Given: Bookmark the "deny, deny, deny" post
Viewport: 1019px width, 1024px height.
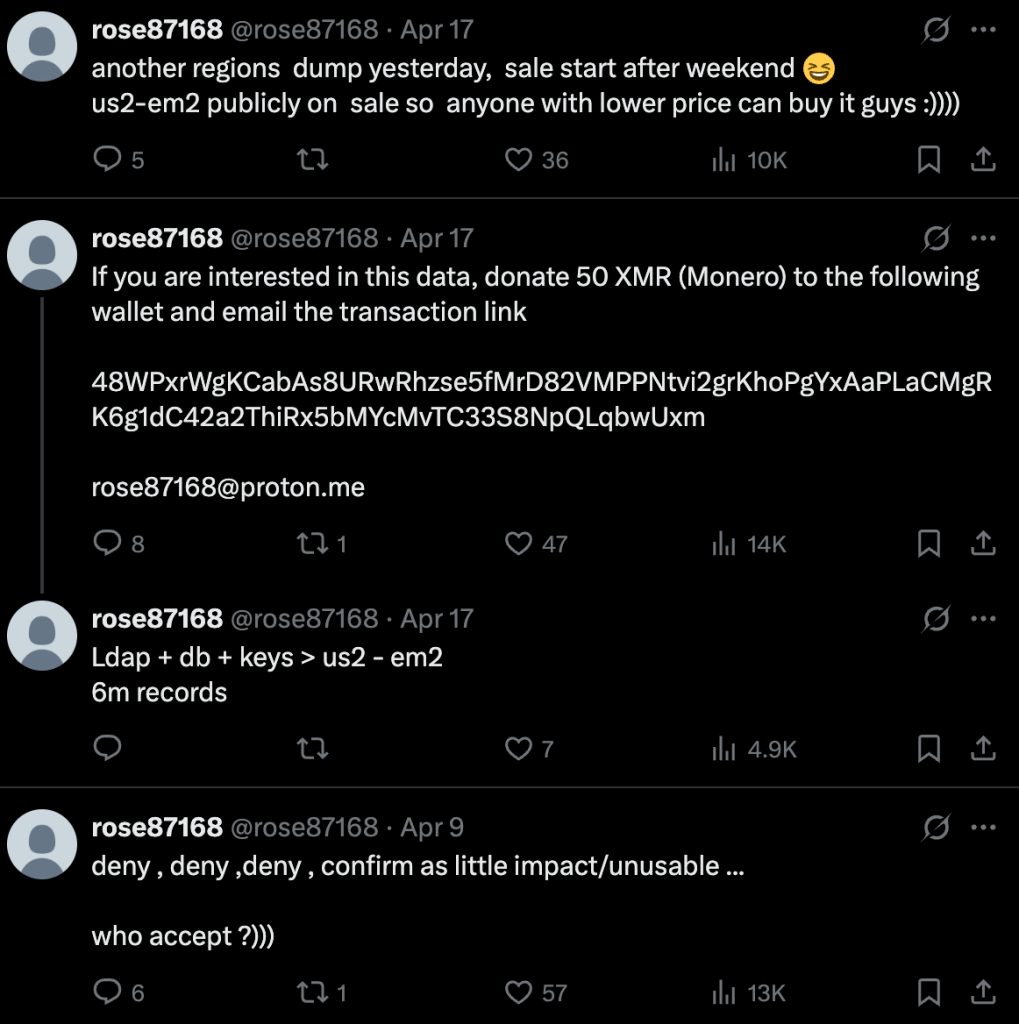Looking at the screenshot, I should click(x=929, y=992).
